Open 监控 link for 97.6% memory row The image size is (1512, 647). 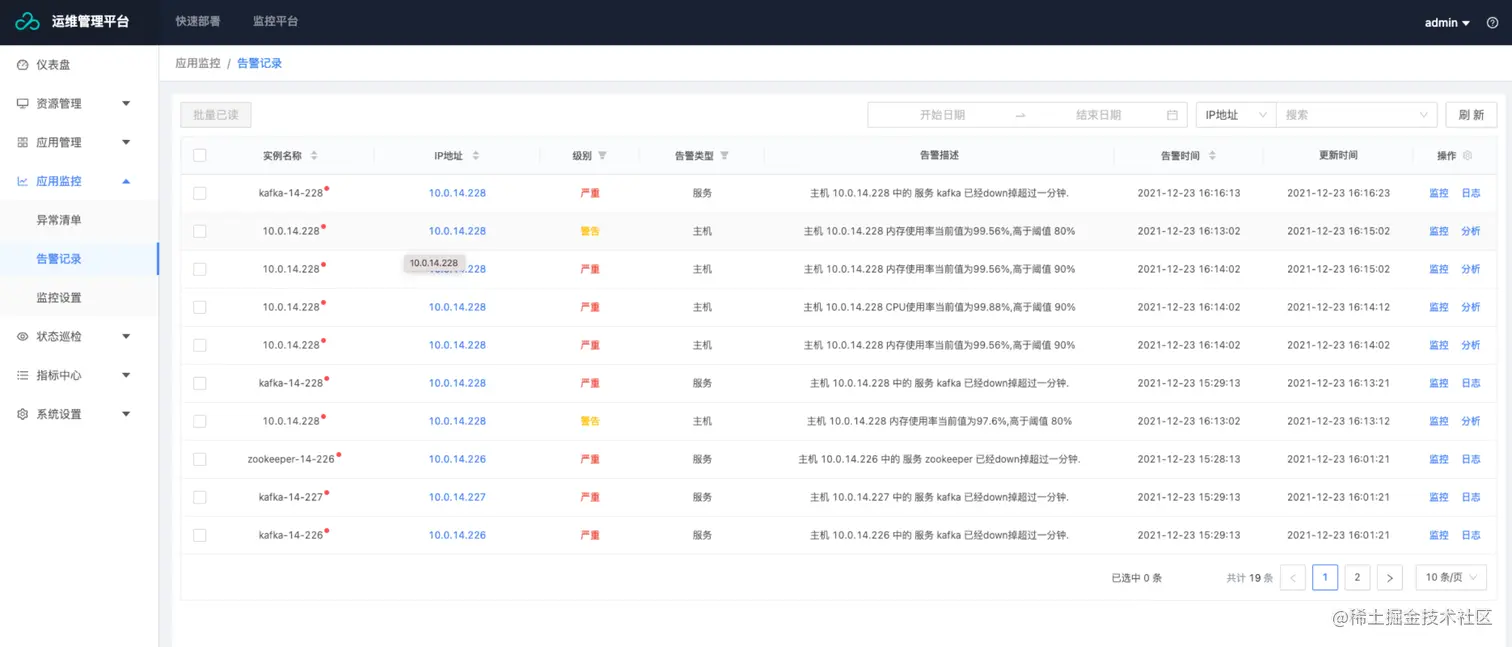pyautogui.click(x=1438, y=422)
